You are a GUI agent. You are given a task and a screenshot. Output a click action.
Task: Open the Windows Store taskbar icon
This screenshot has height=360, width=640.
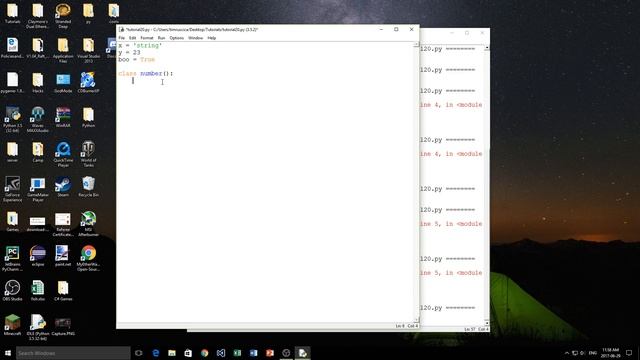coord(188,353)
